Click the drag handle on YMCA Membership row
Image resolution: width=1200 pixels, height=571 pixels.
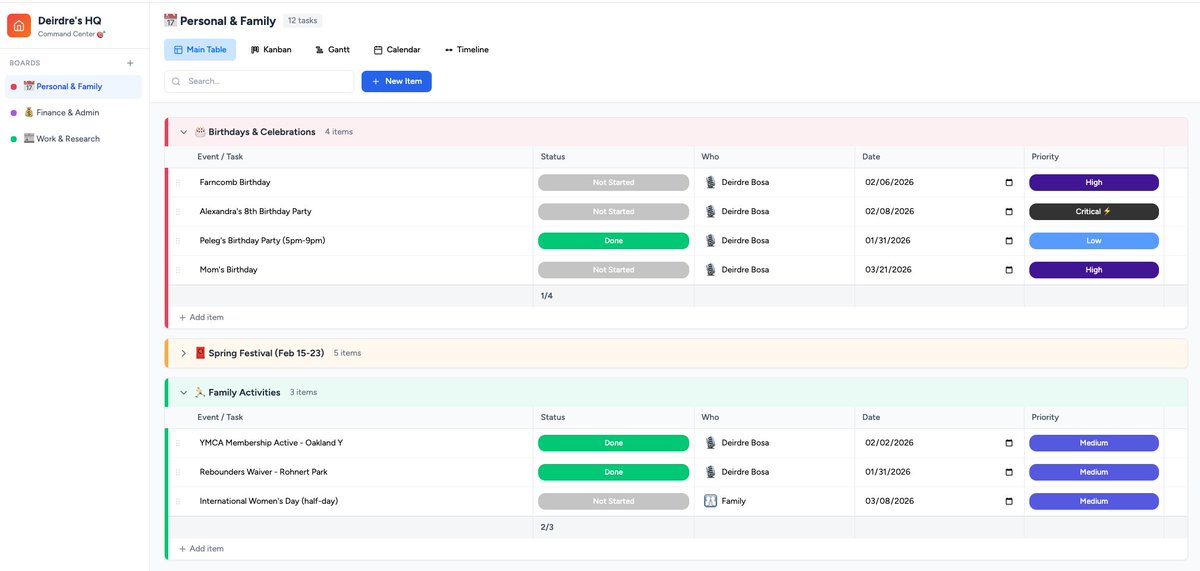[179, 443]
